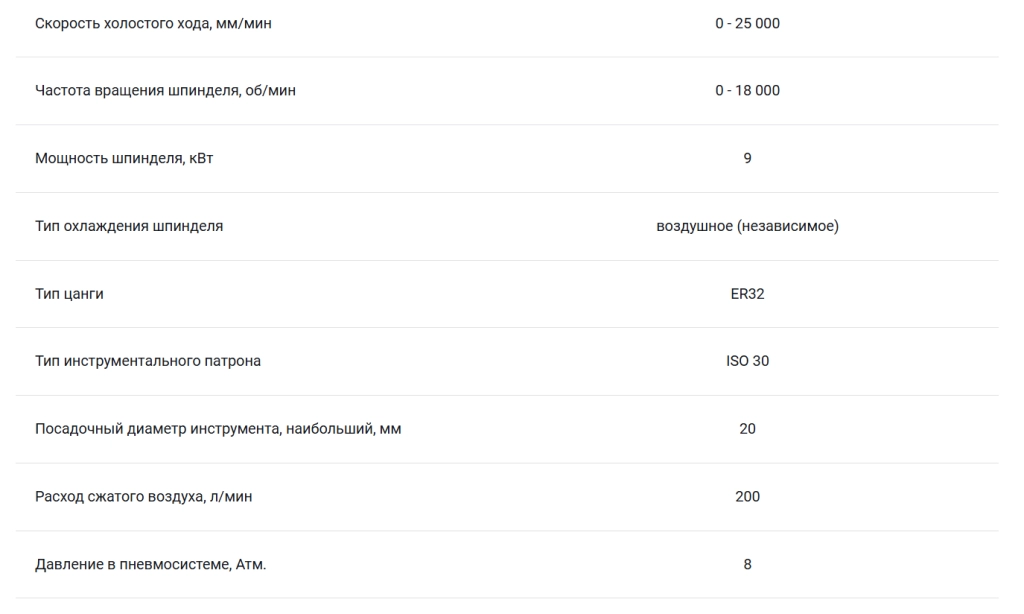Click the 'Мощность шпинделя, кВт' label
This screenshot has width=1024, height=614.
pyautogui.click(x=124, y=159)
